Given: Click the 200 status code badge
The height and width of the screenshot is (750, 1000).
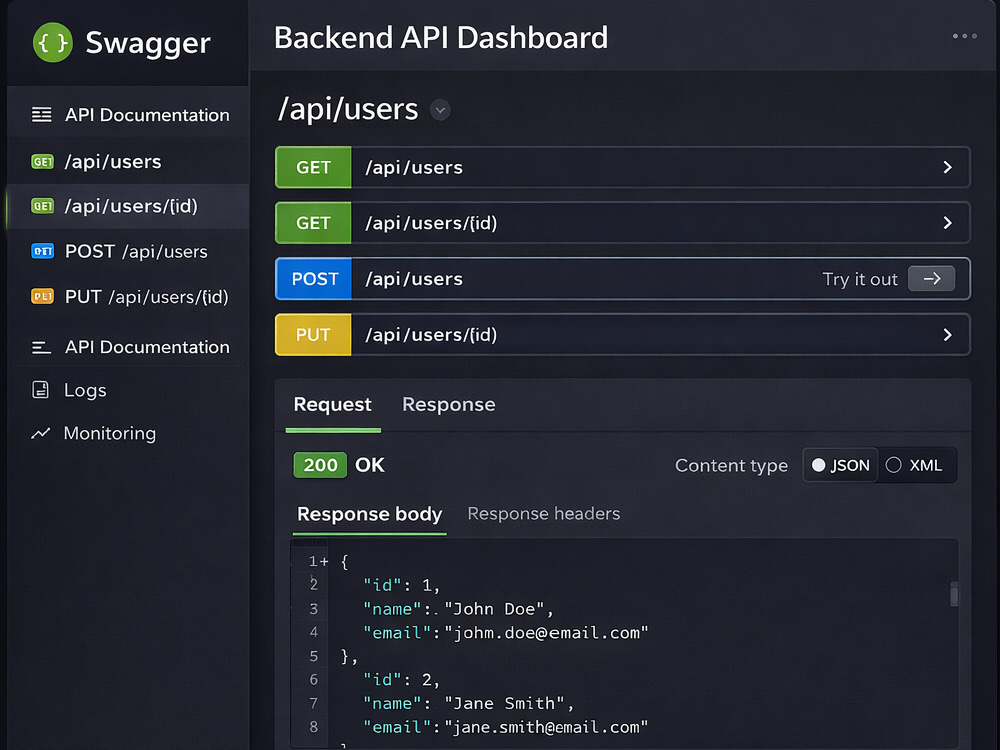Looking at the screenshot, I should 320,465.
